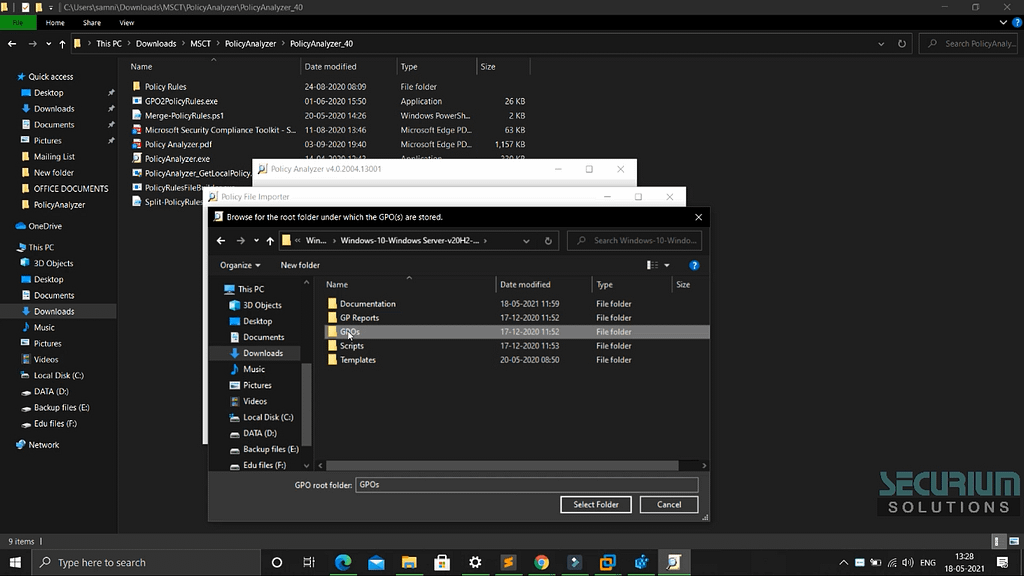
Task: Select Downloads in dialog navigation tree
Action: point(263,353)
